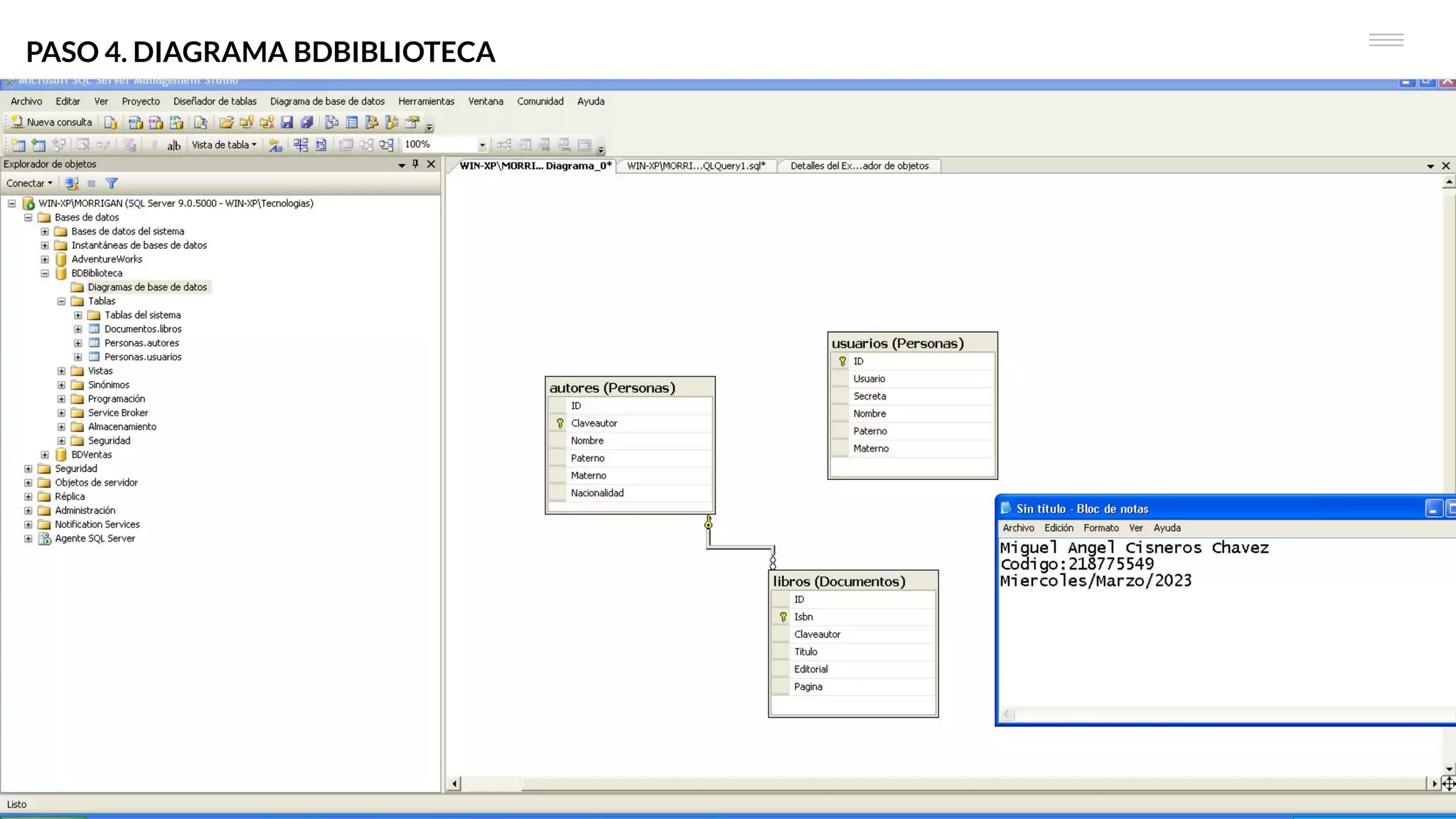
Task: Open the Summary list icon in toolbar
Action: tap(351, 122)
